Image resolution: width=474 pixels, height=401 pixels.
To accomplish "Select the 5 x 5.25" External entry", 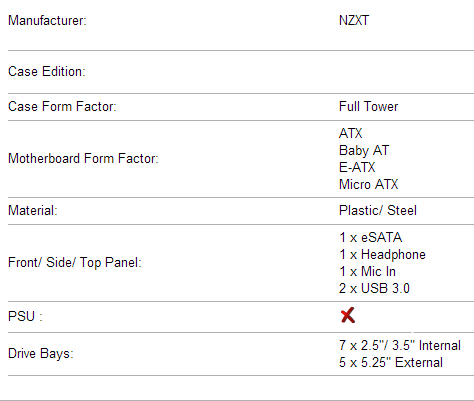I will [x=391, y=362].
